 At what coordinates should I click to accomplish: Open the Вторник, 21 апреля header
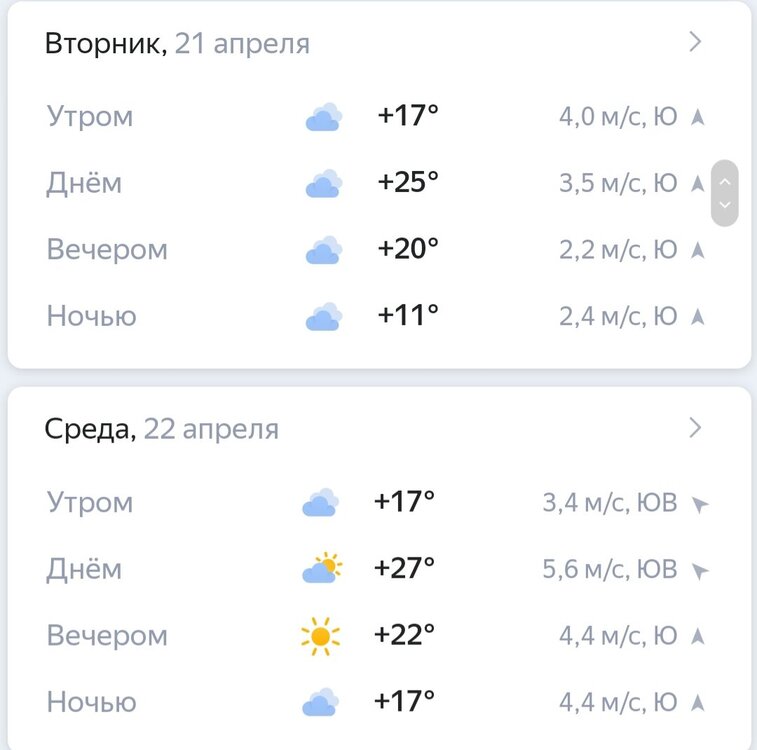tap(177, 43)
